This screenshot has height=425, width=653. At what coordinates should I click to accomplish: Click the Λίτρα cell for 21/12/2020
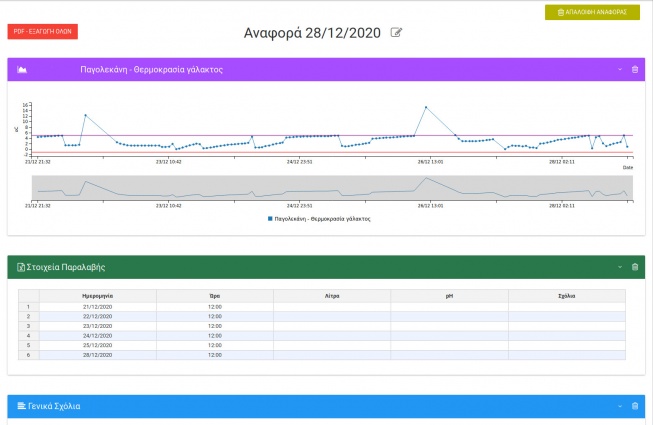(x=331, y=306)
